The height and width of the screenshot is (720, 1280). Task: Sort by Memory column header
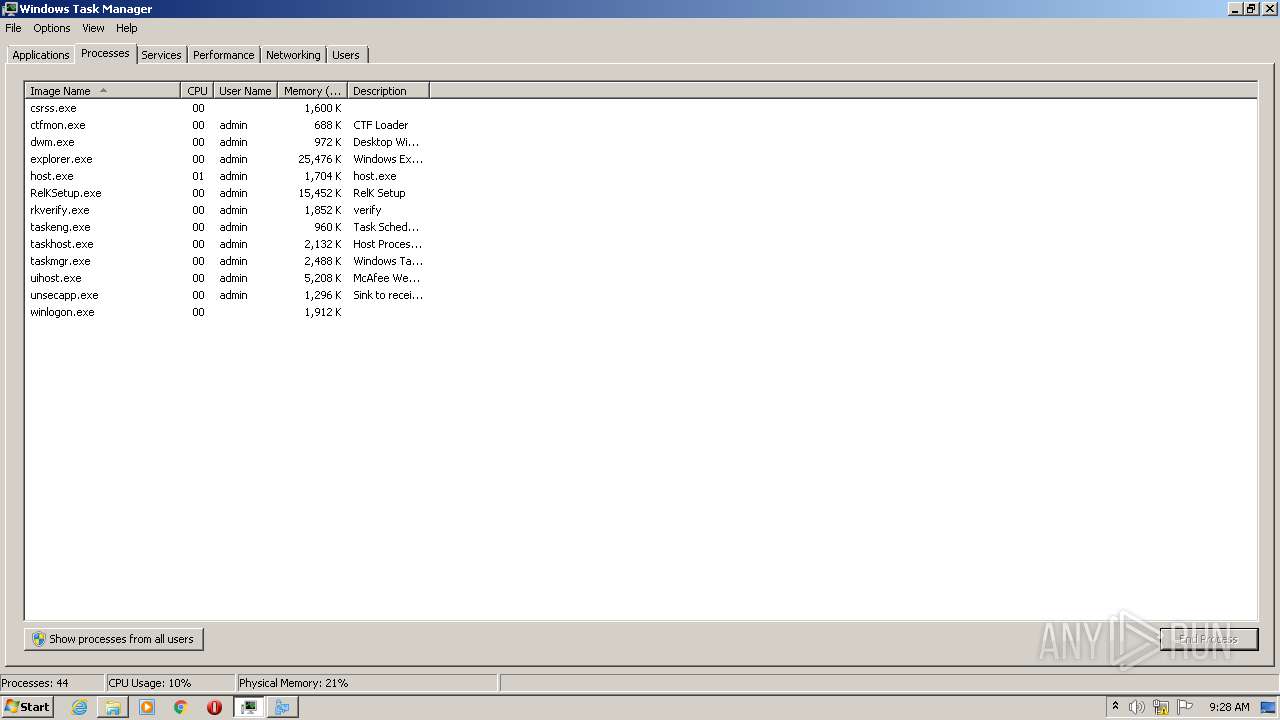(312, 91)
